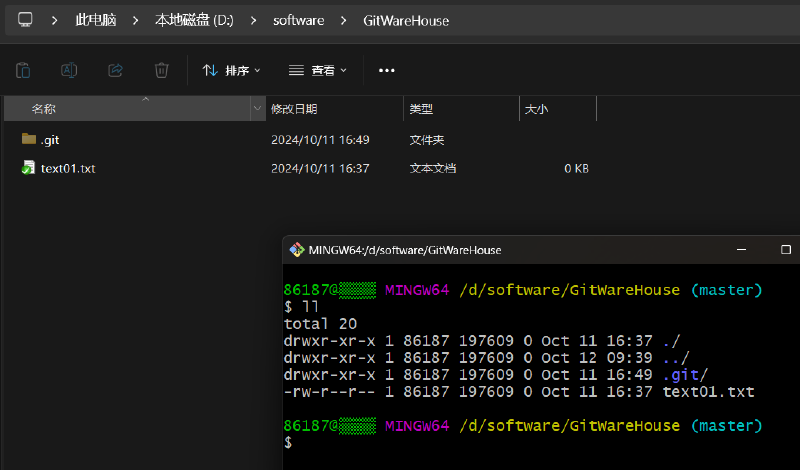Maximize the MINGW64 terminal window

pos(786,250)
